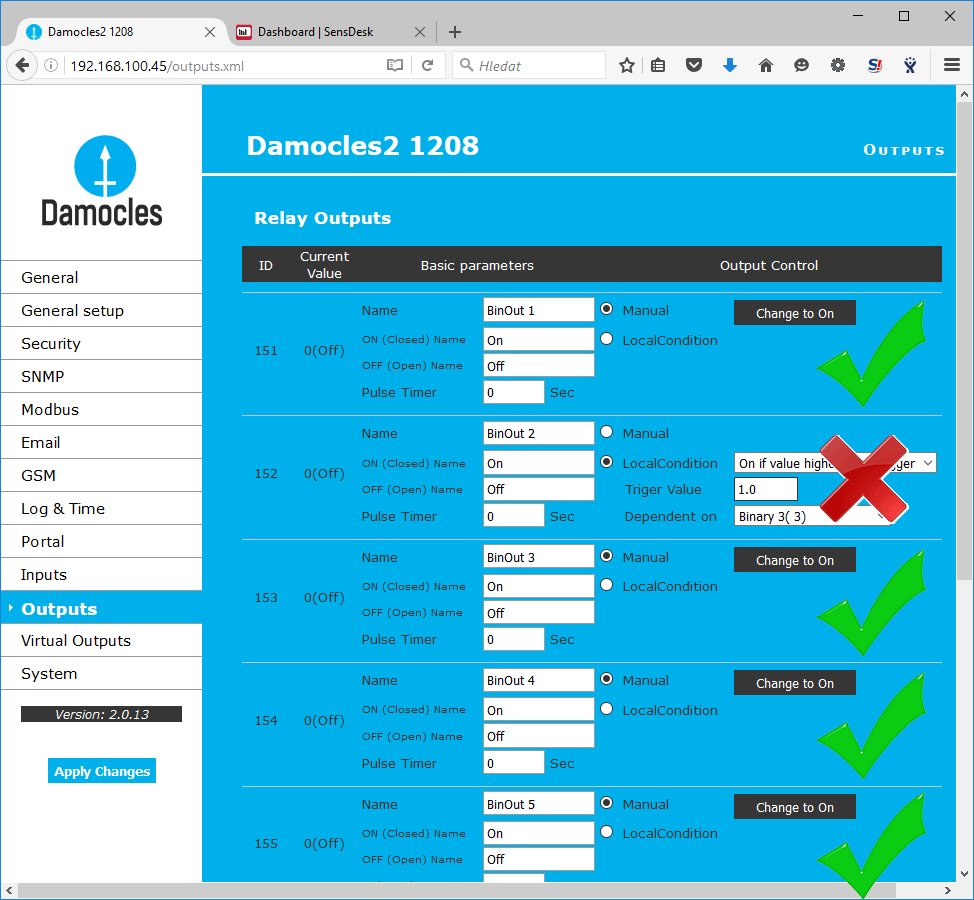Image resolution: width=974 pixels, height=900 pixels.
Task: Open the Modbus menu page
Action: [102, 409]
